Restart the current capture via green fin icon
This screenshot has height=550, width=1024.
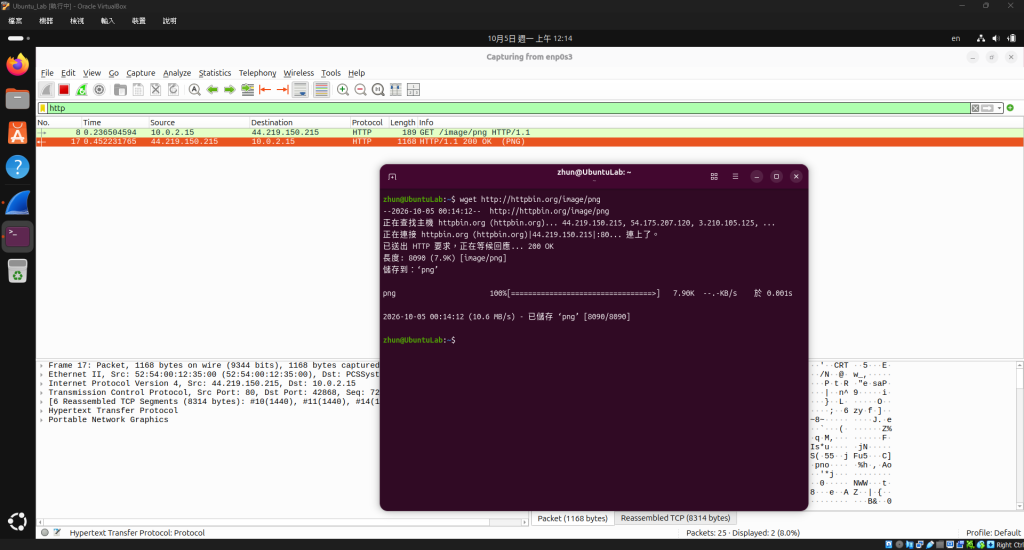[x=81, y=89]
